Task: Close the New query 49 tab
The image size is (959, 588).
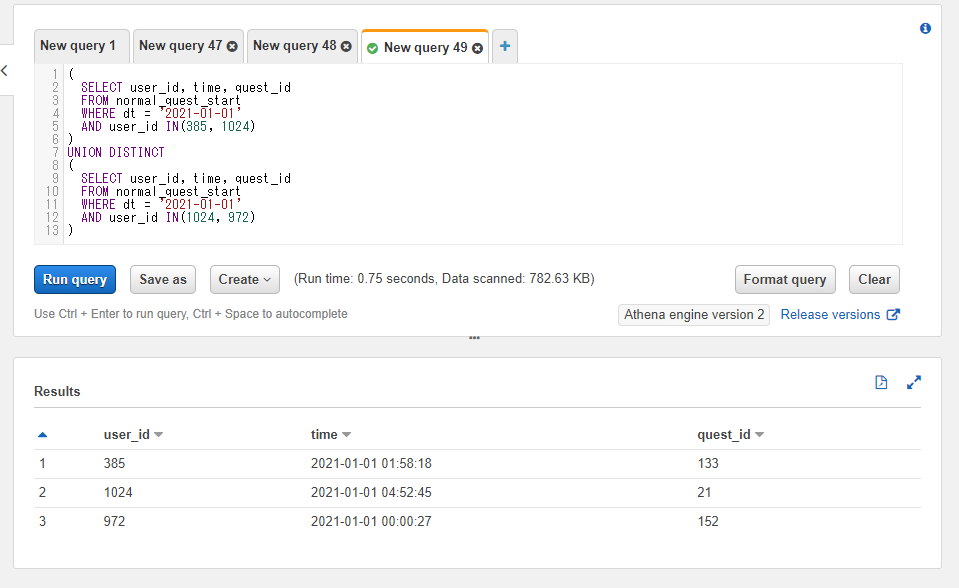Action: (478, 48)
